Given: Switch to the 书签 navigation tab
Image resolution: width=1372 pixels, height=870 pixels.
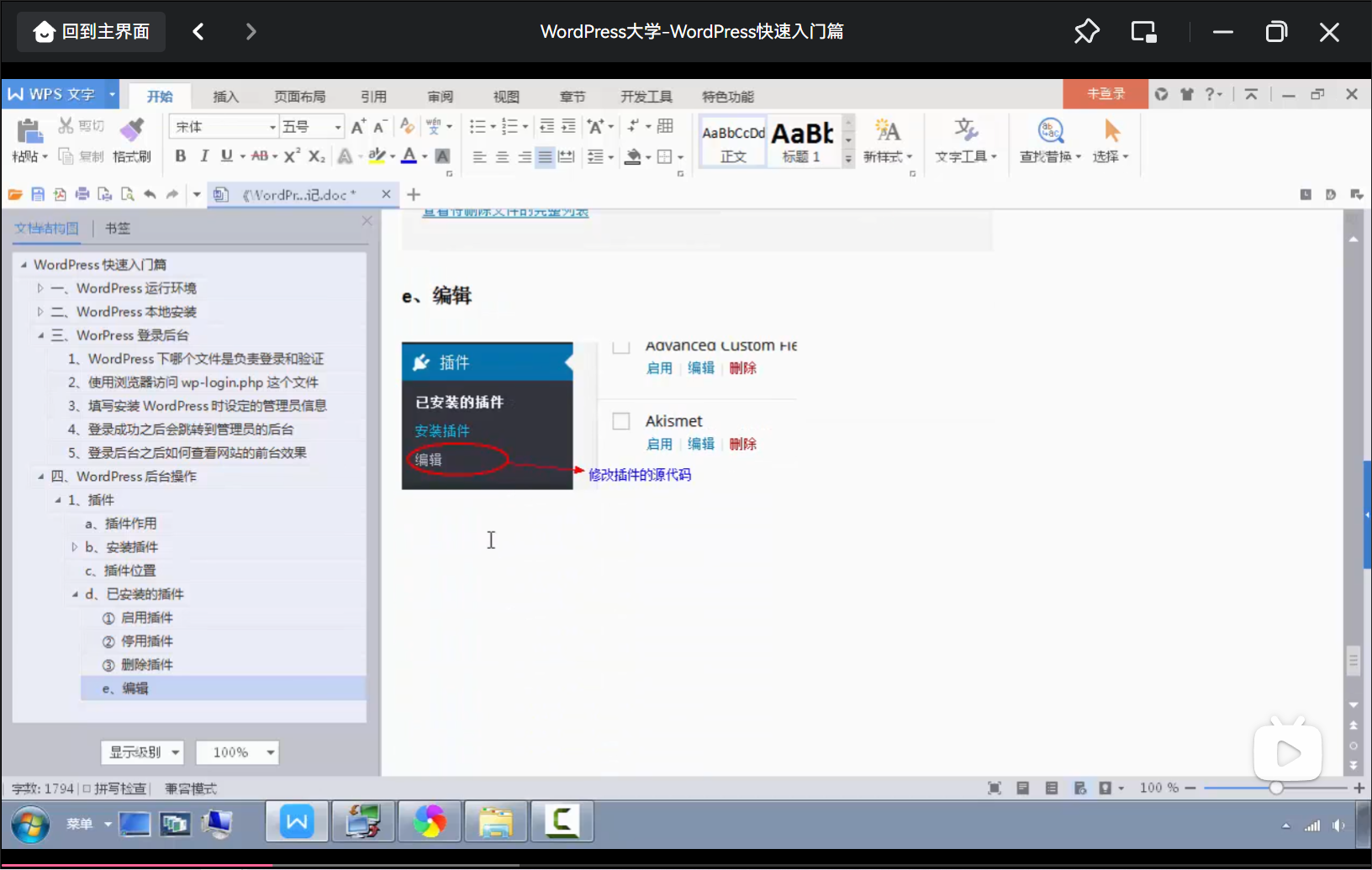Looking at the screenshot, I should point(118,228).
